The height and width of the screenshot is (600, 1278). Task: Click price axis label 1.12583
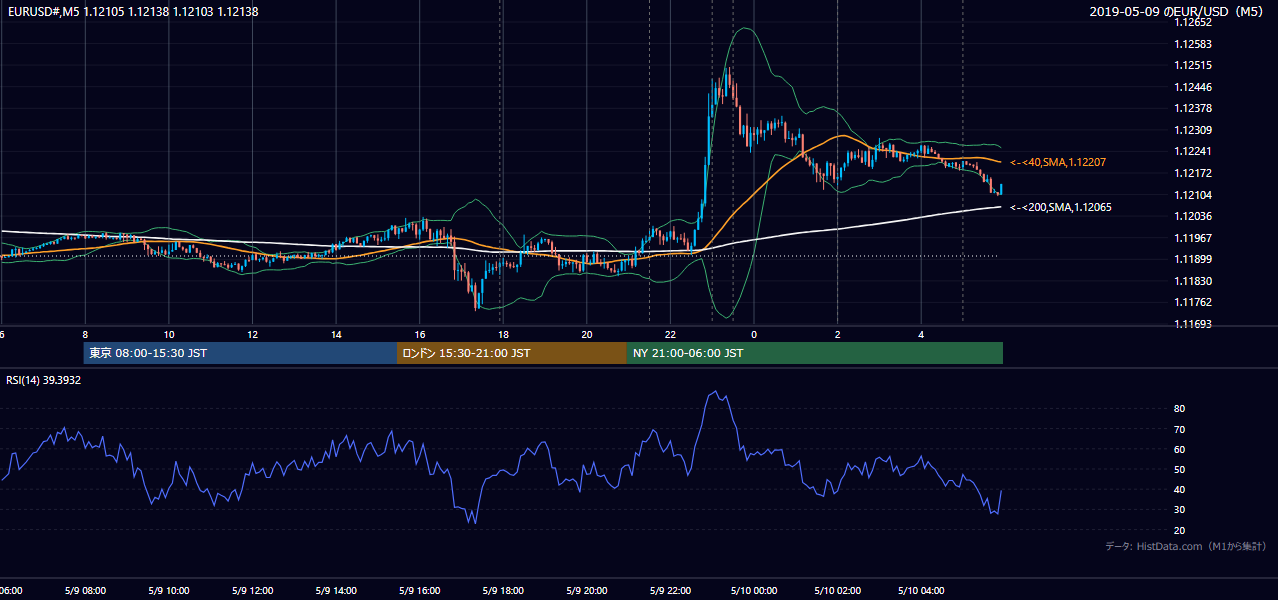tap(1193, 44)
